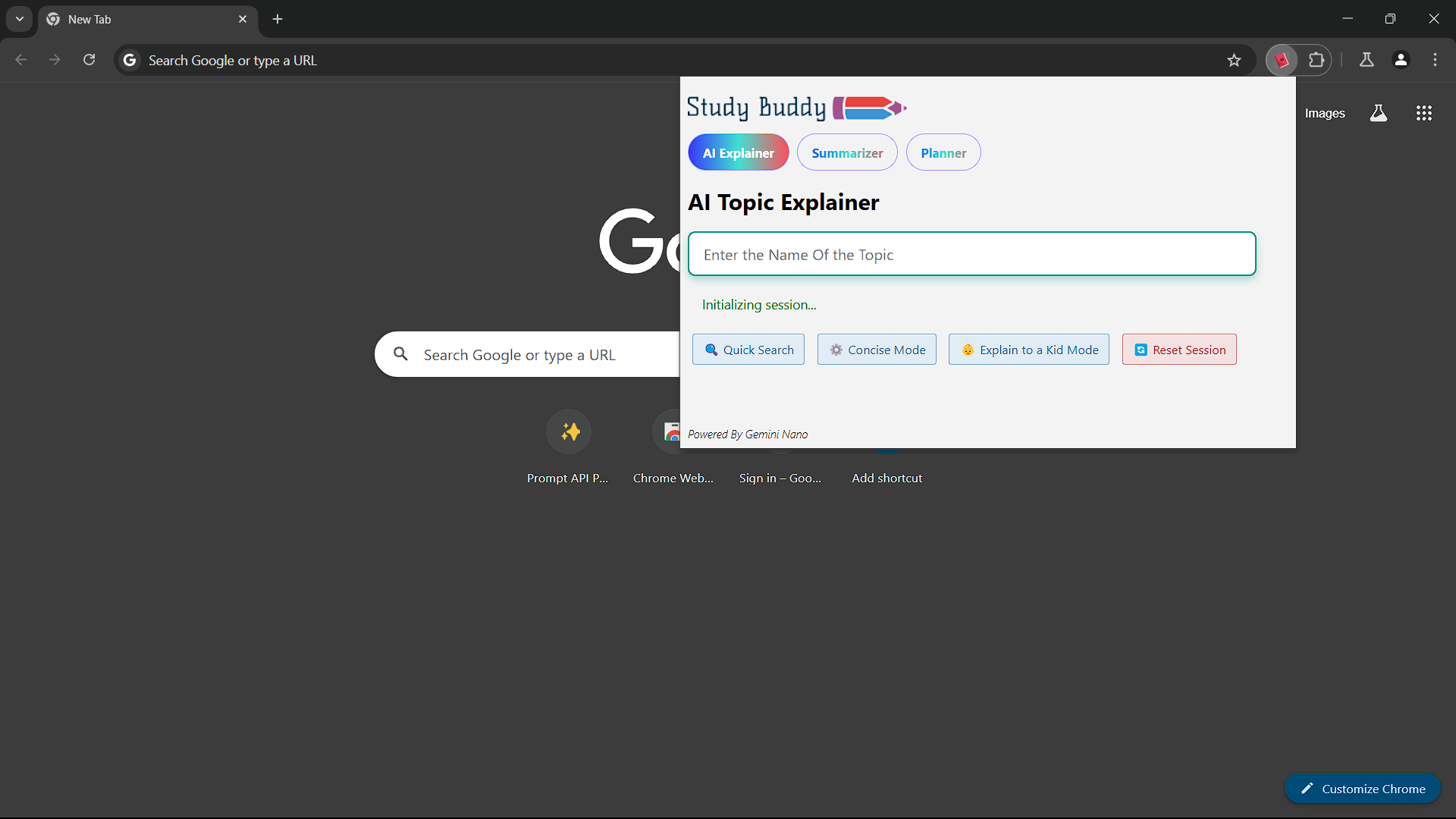Viewport: 1456px width, 819px height.
Task: Focus the topic name input field
Action: (971, 254)
